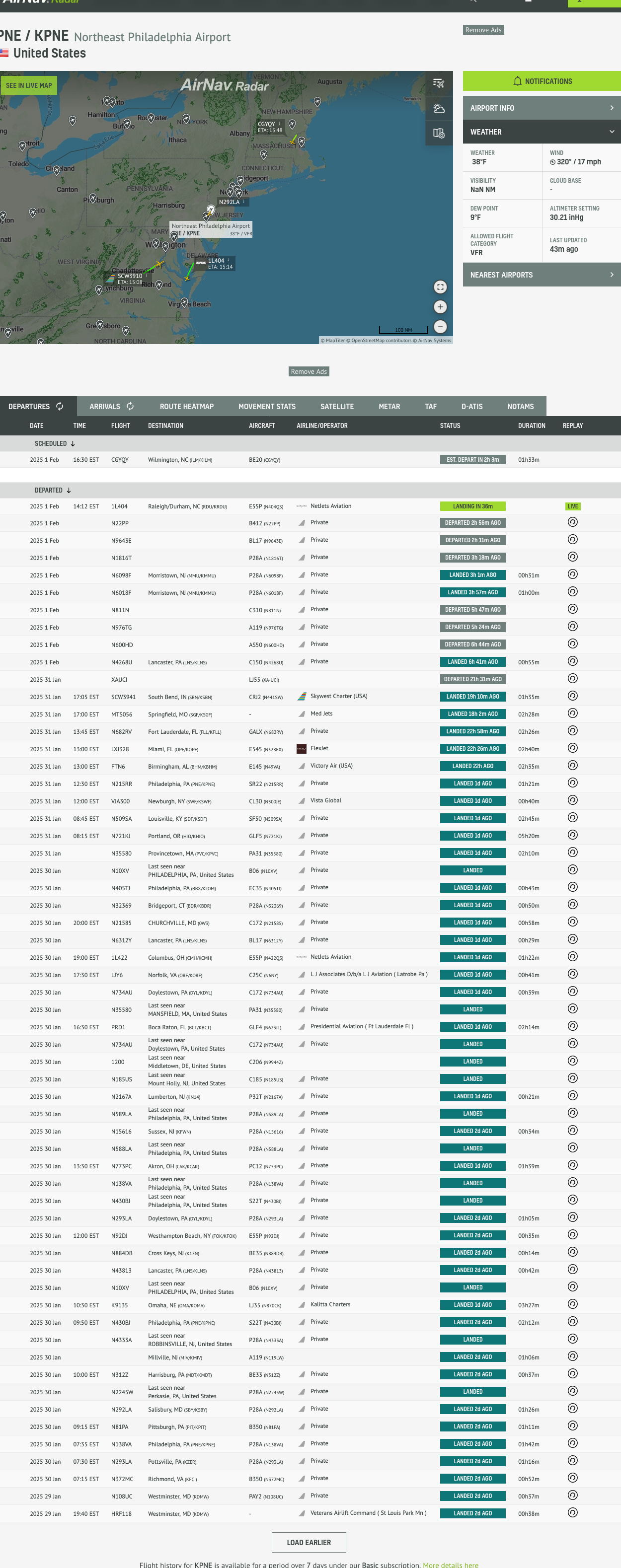Refresh arrivals using the Arrivals tab icon

tap(130, 406)
